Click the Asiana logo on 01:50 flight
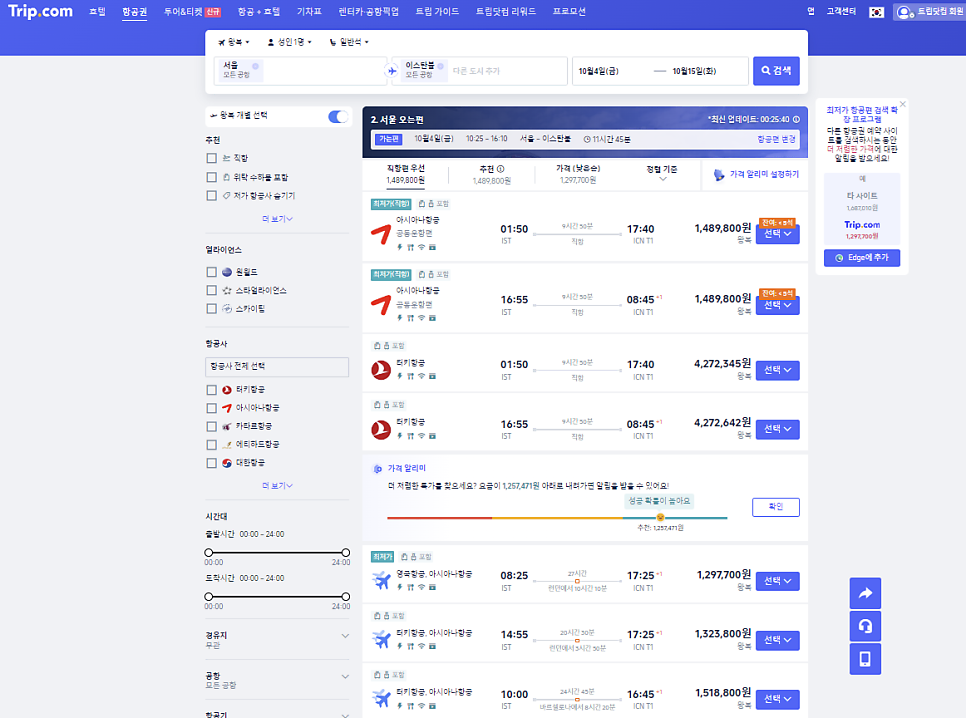The width and height of the screenshot is (966, 718). (381, 234)
